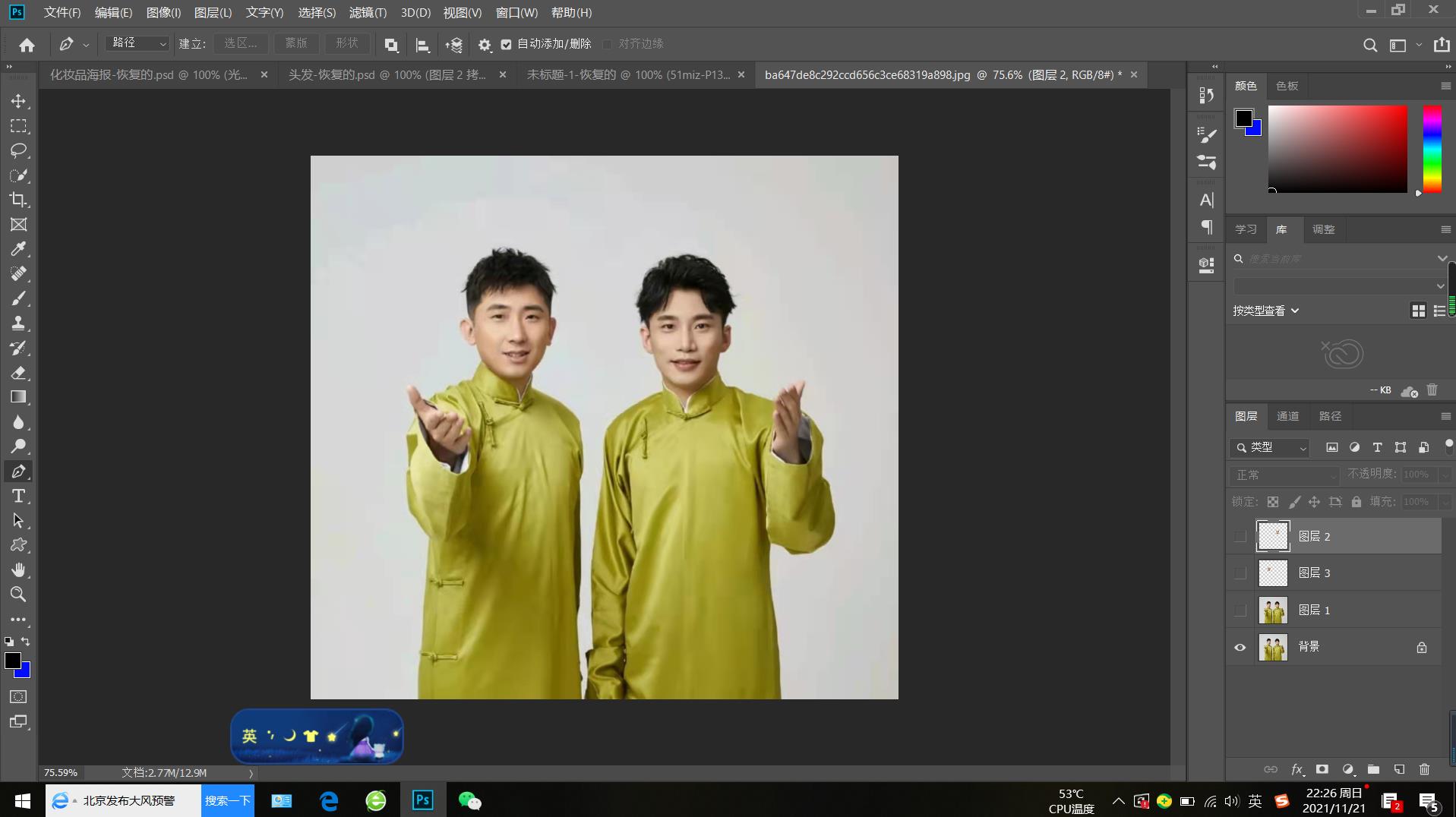Click foreground color swatch in Color panel

tap(1243, 118)
